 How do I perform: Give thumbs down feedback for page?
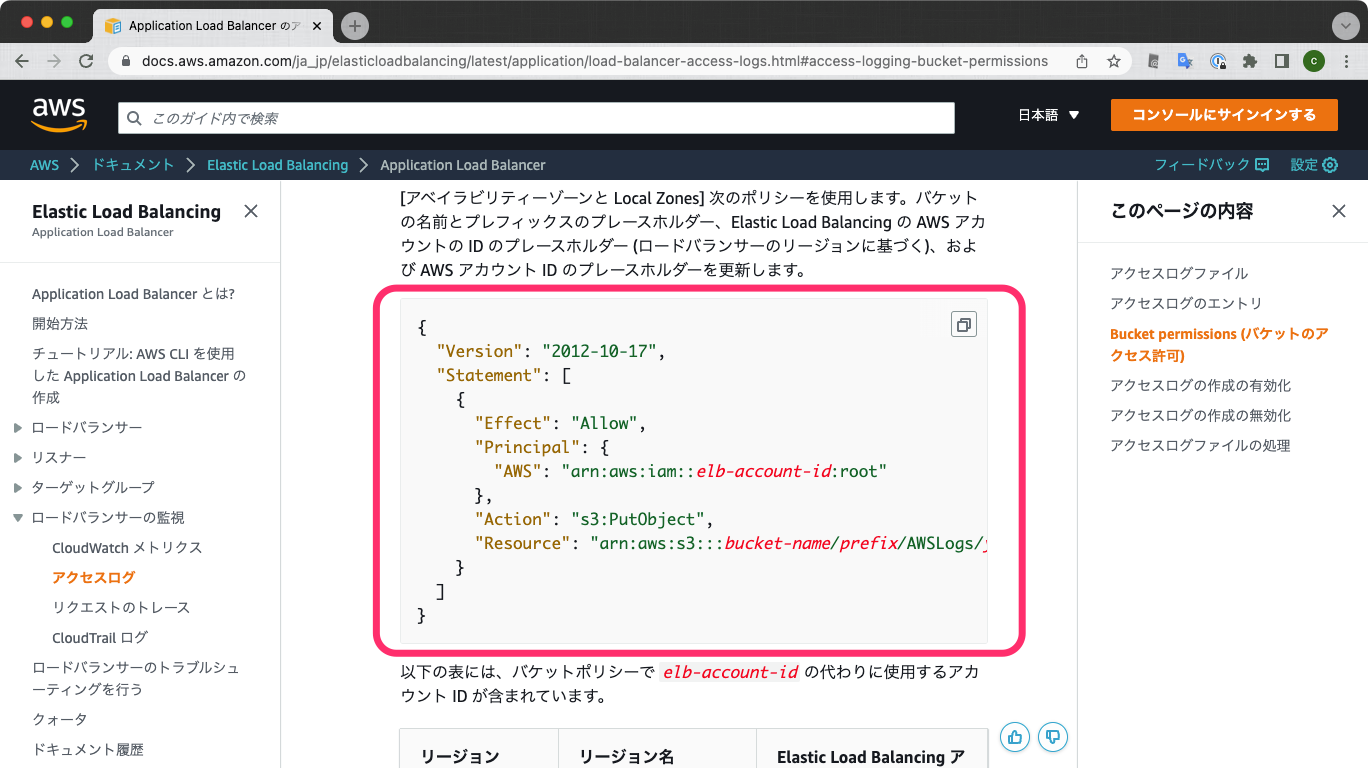click(1053, 737)
